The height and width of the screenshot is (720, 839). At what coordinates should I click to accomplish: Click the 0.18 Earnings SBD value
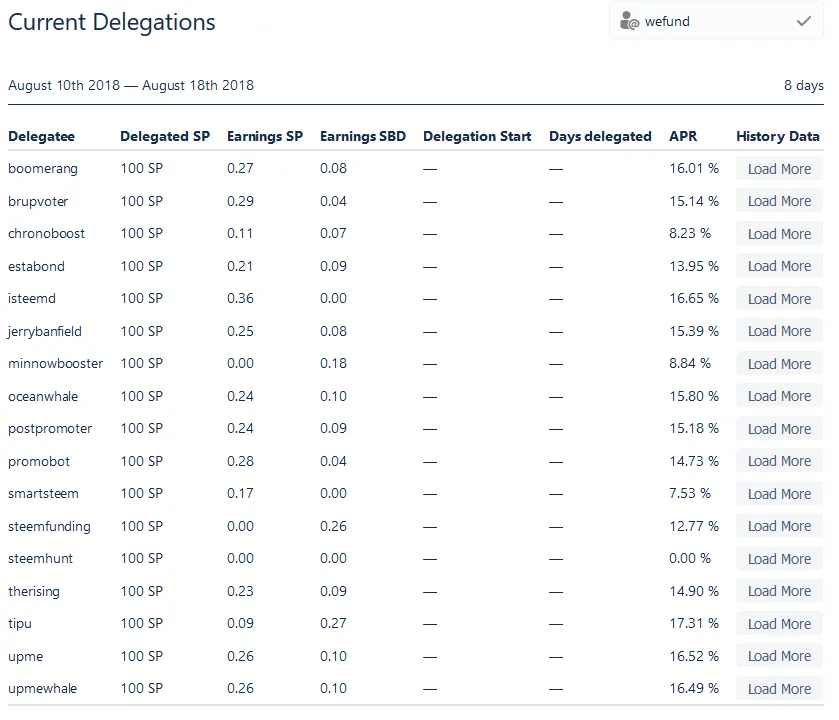click(x=333, y=364)
